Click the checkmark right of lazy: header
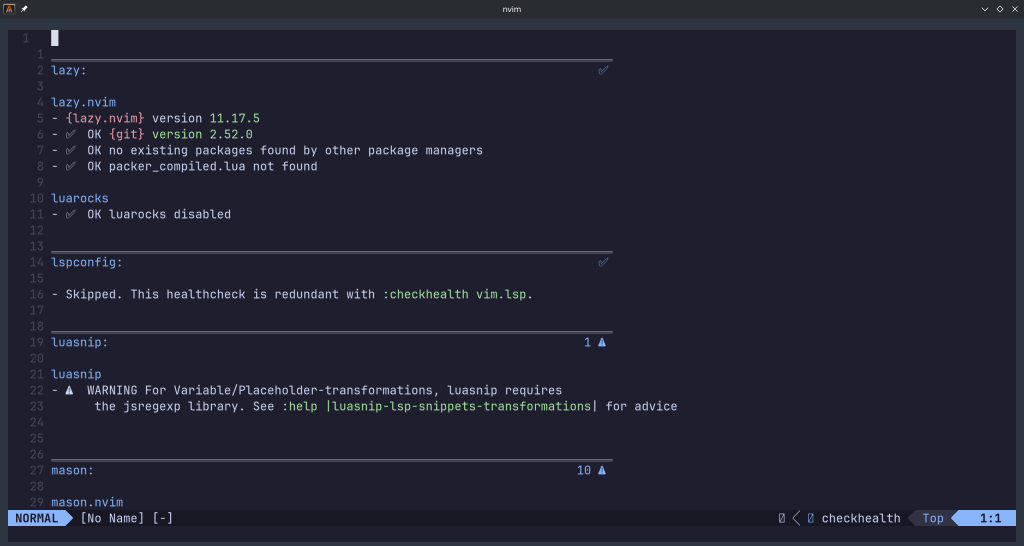 click(603, 71)
